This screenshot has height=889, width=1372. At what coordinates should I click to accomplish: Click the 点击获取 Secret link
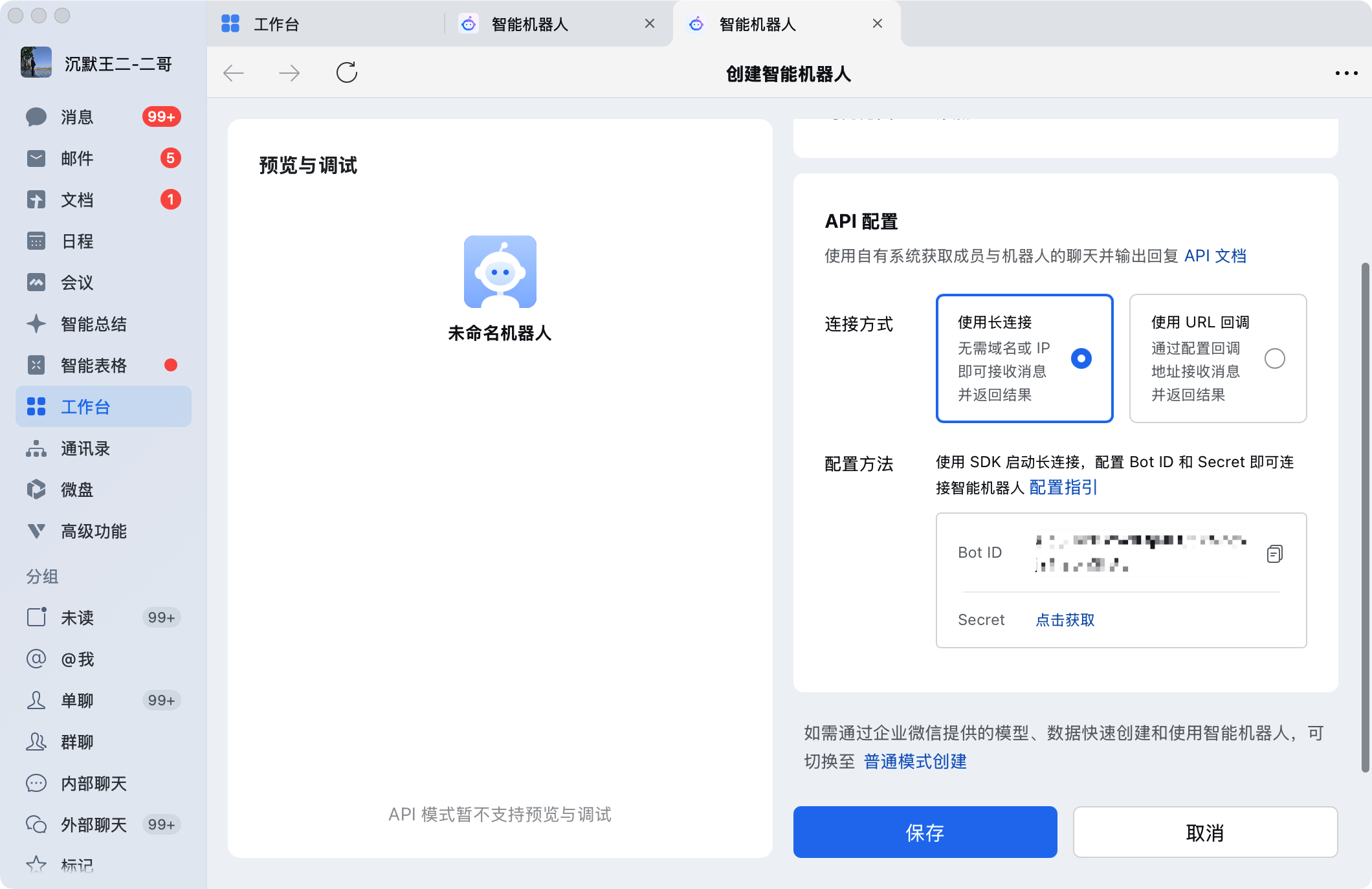(1065, 620)
